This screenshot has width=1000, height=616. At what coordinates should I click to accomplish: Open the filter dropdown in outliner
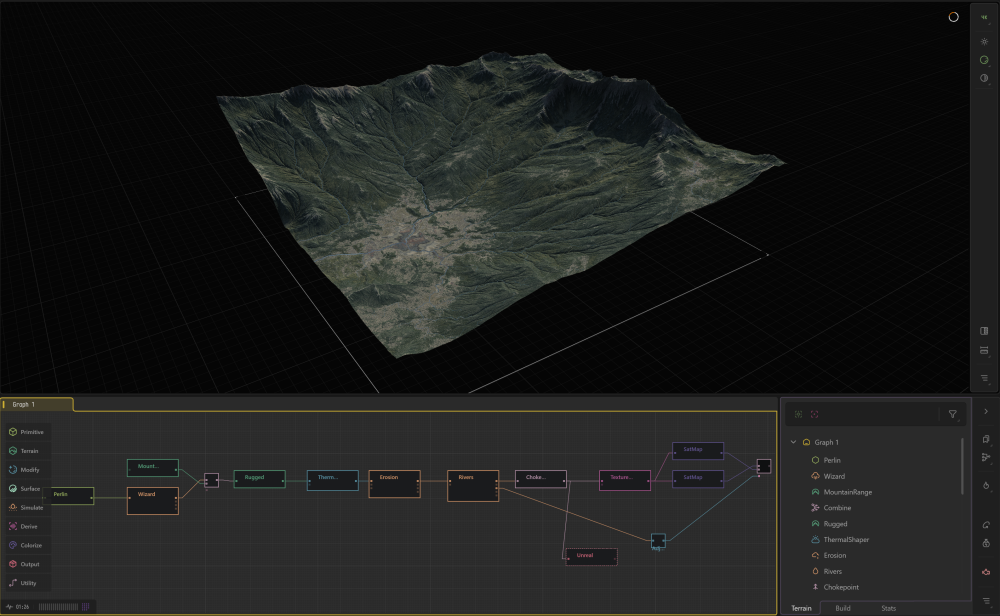pyautogui.click(x=952, y=414)
